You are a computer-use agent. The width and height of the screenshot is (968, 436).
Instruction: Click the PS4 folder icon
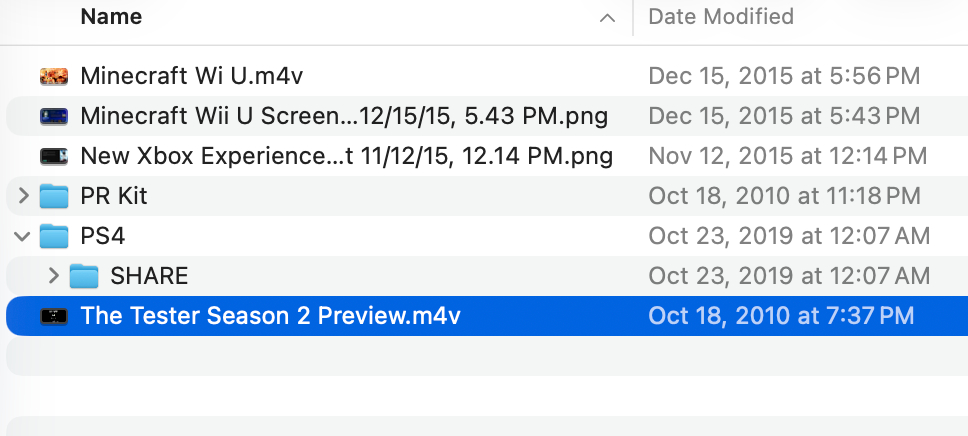coord(54,236)
